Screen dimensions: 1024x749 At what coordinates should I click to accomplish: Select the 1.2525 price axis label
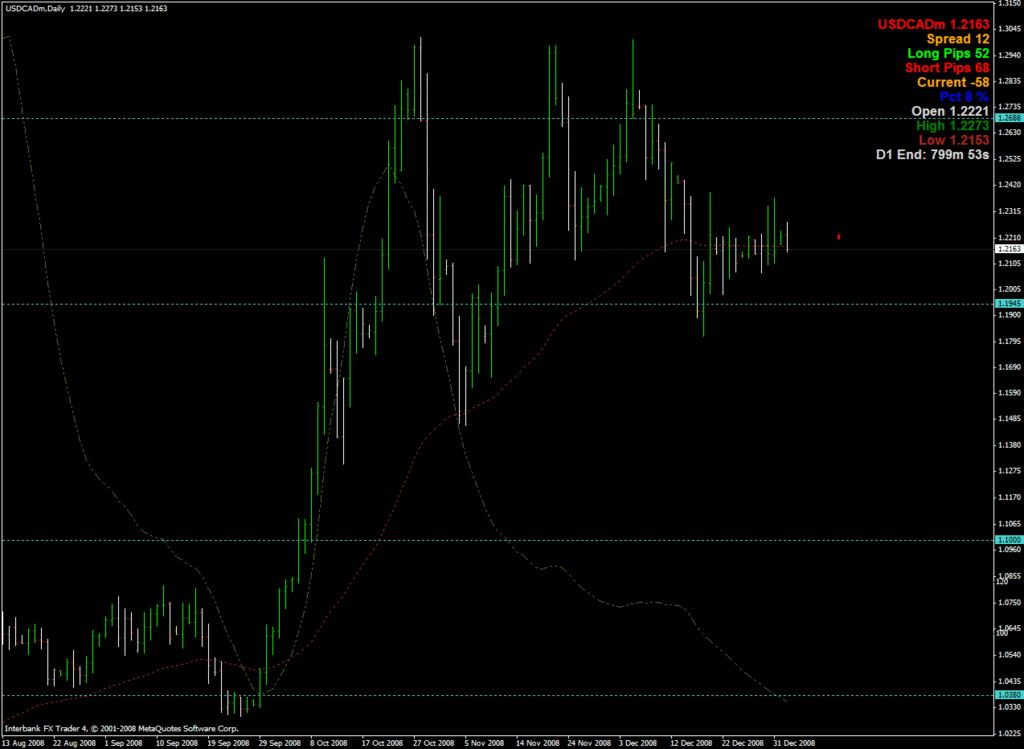(x=1009, y=159)
